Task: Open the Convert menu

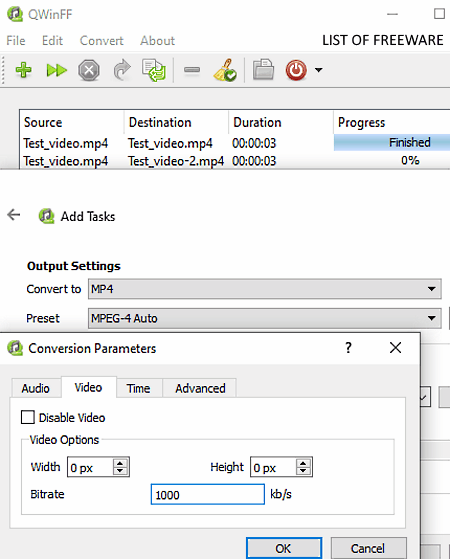Action: click(x=102, y=41)
